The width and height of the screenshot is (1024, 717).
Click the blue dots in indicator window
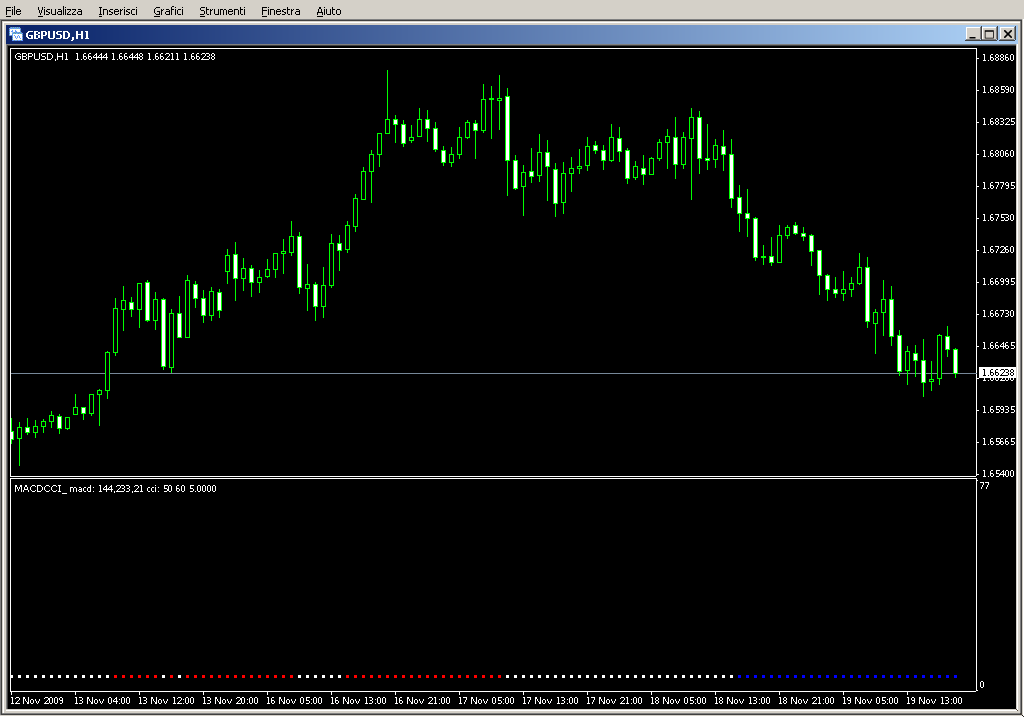(848, 676)
